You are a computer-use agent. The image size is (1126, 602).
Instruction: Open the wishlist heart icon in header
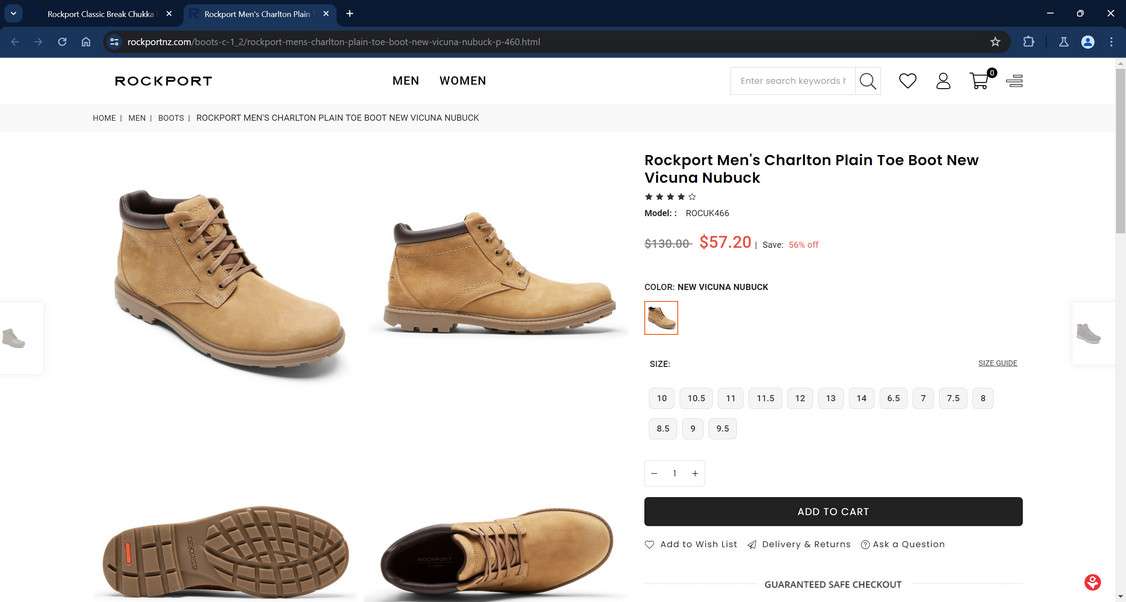coord(907,81)
